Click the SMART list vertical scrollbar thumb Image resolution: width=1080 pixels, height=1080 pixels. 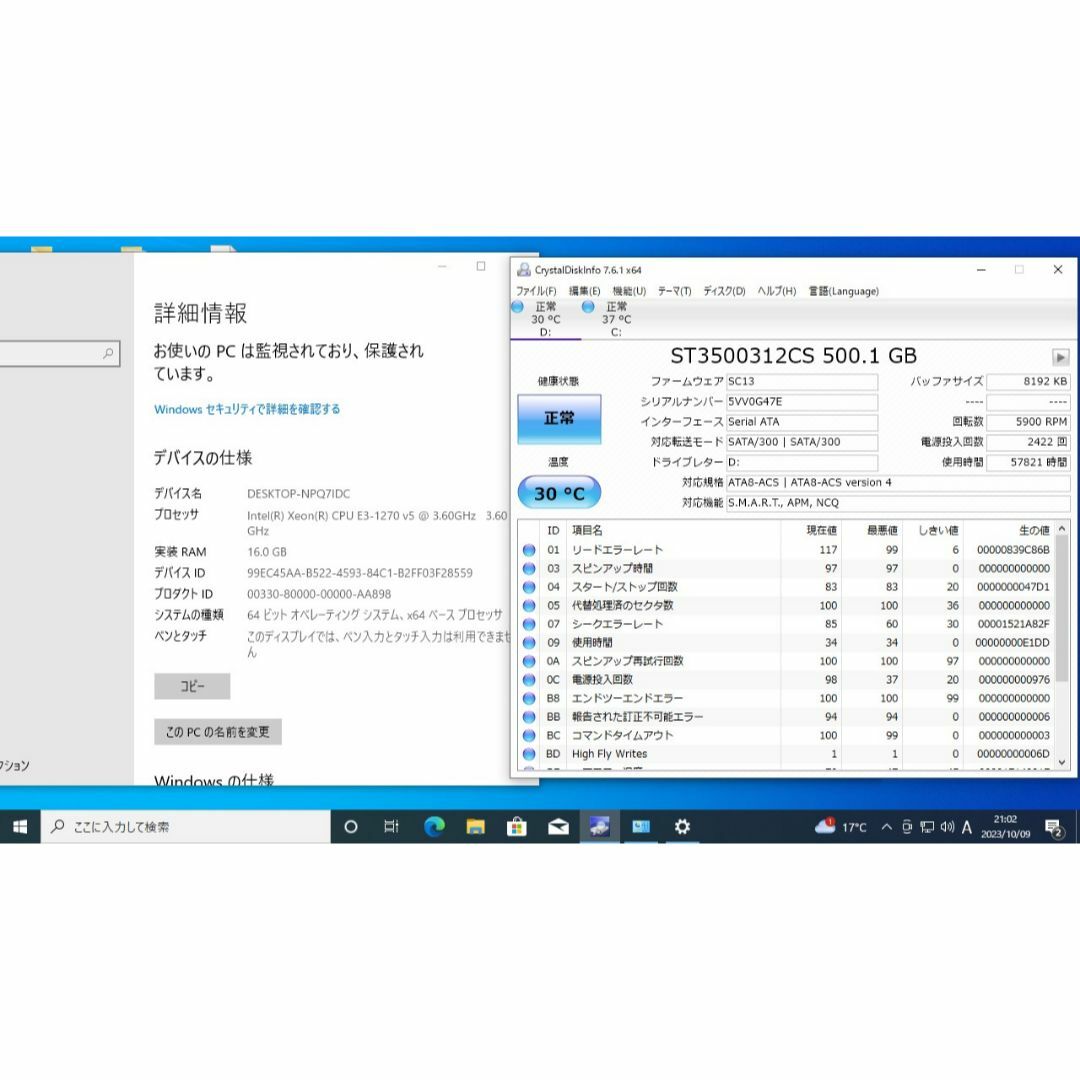coord(1062,608)
